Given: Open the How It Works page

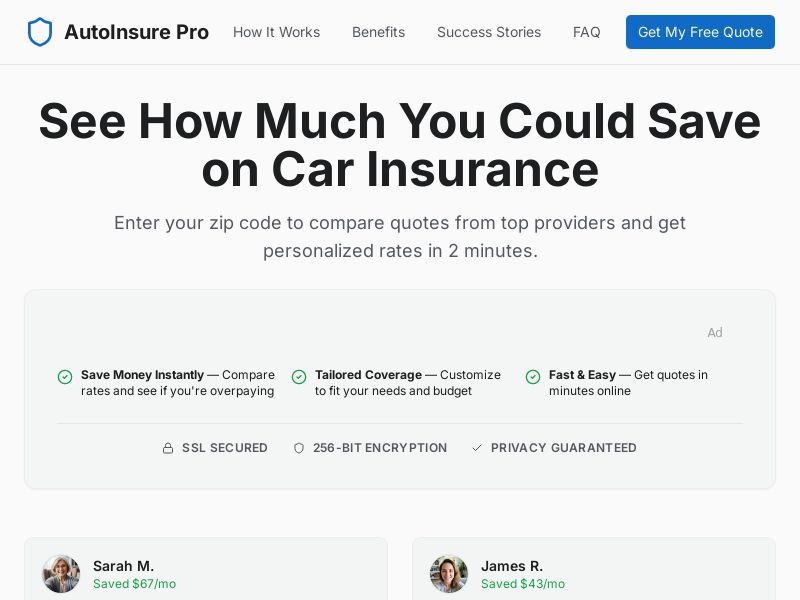Looking at the screenshot, I should click(x=277, y=32).
